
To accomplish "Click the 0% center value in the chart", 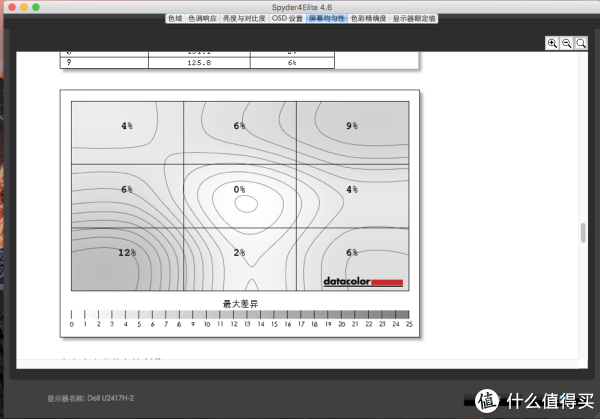I will tap(239, 189).
